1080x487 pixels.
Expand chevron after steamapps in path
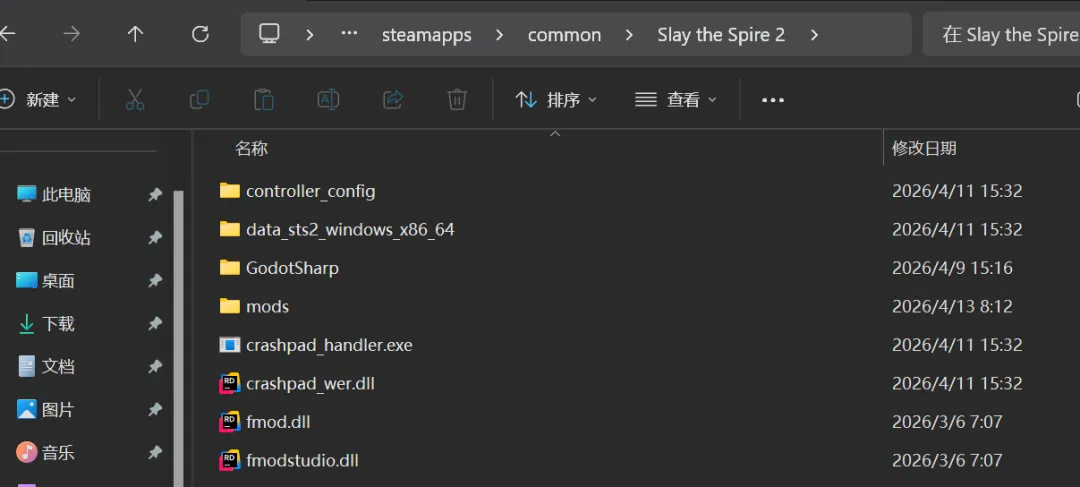(499, 34)
